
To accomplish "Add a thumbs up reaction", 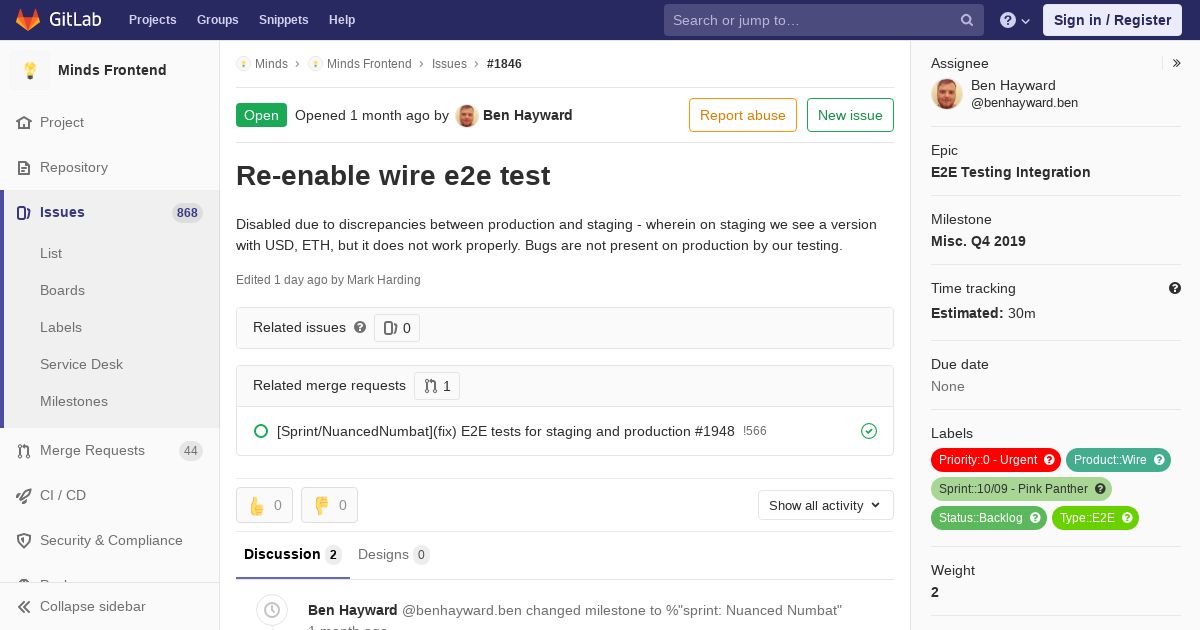I will pos(264,505).
